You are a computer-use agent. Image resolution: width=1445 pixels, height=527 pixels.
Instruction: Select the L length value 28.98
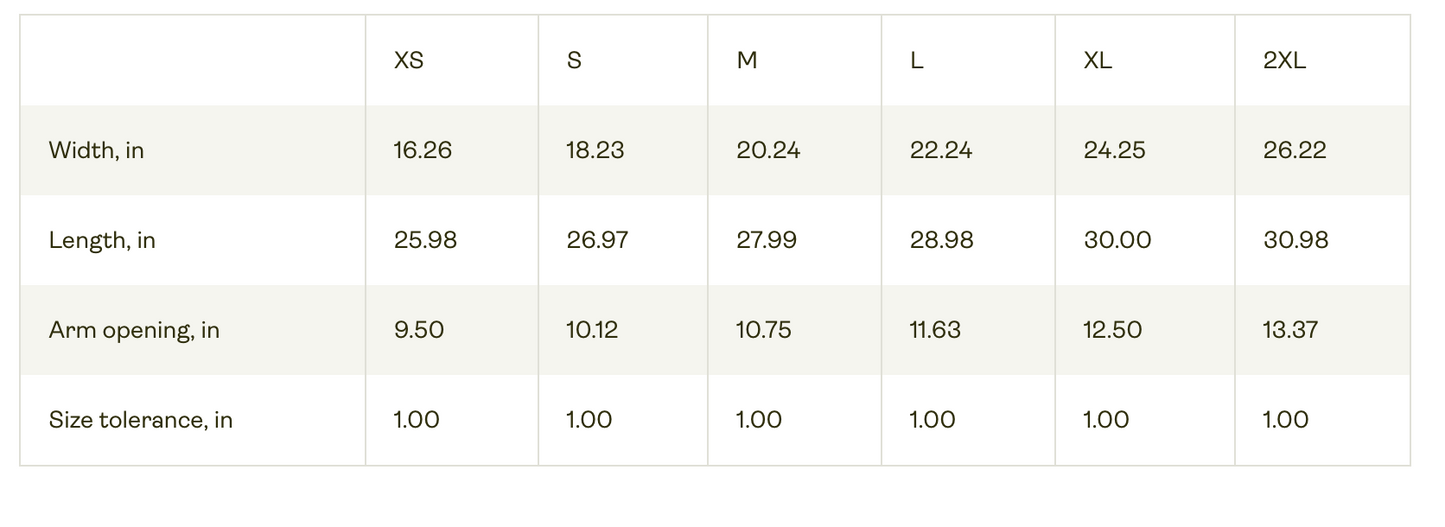(942, 240)
